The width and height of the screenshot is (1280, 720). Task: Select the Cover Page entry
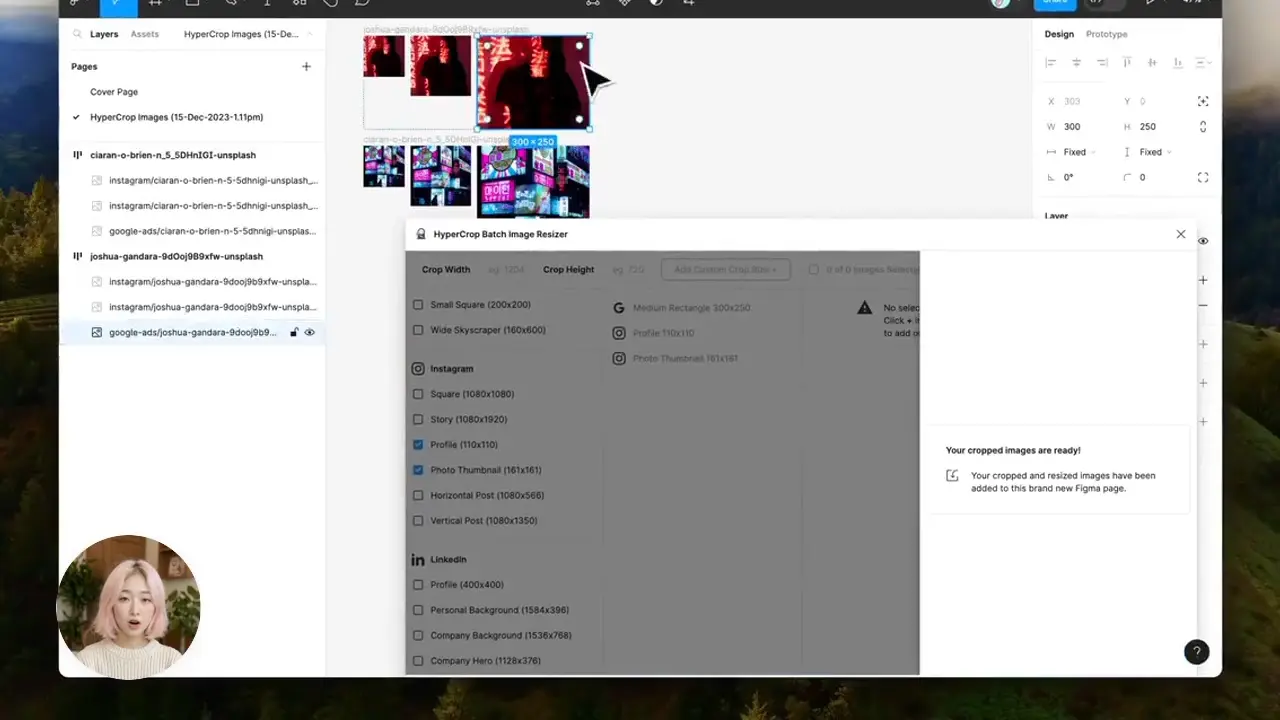[x=114, y=92]
